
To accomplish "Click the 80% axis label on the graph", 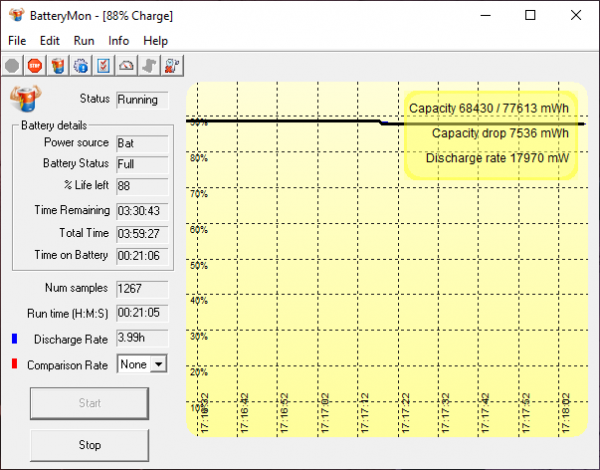I will coord(199,158).
